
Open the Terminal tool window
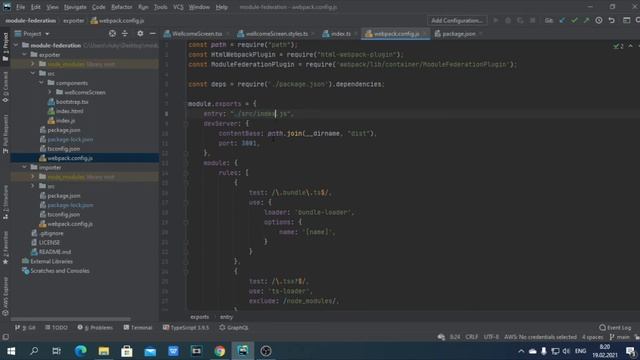point(138,327)
